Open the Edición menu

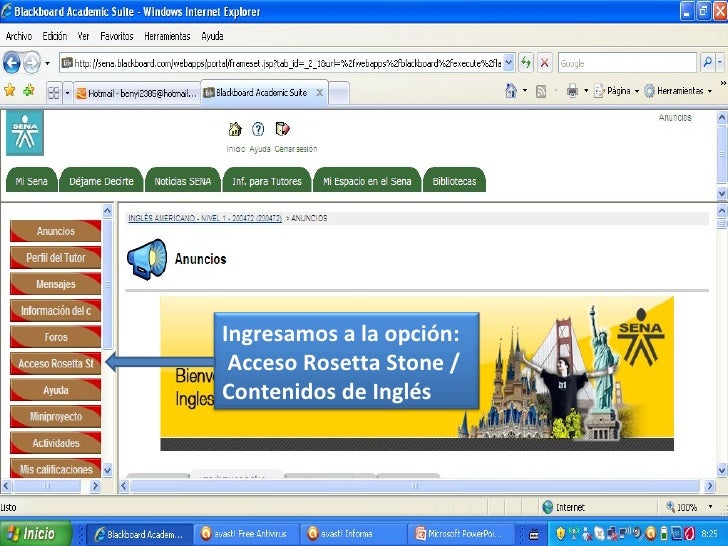point(54,36)
